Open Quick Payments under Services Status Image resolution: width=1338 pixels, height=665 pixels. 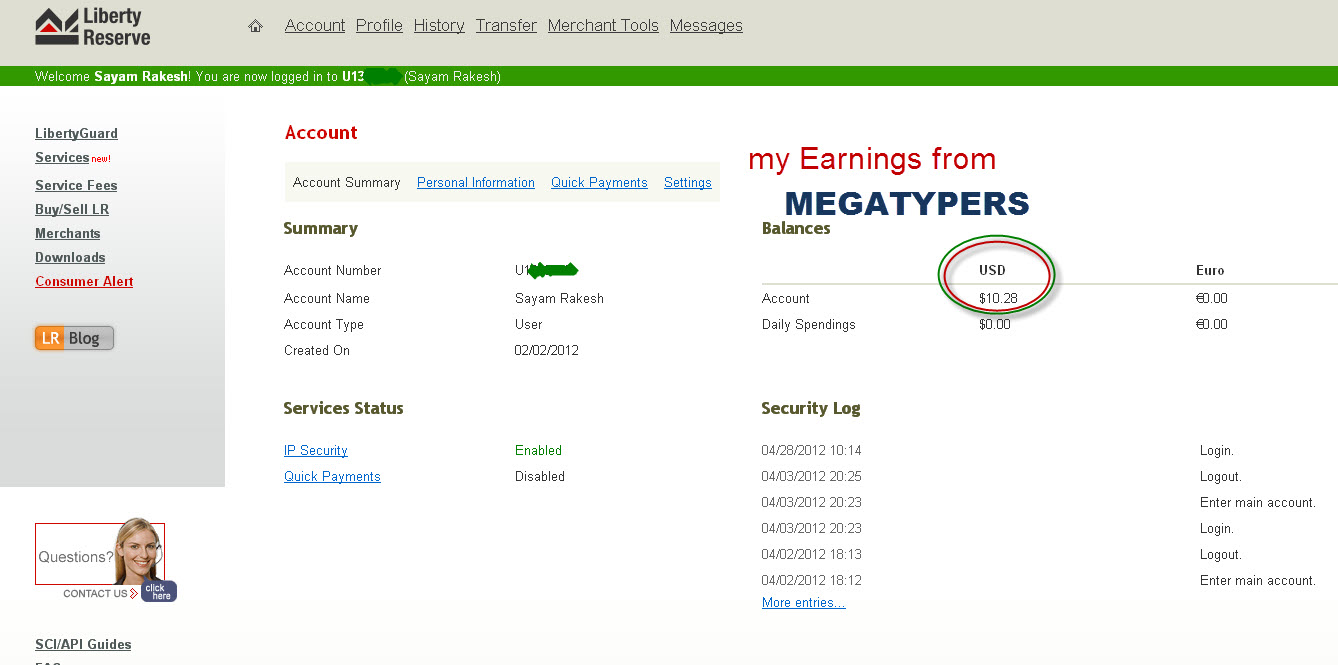332,477
